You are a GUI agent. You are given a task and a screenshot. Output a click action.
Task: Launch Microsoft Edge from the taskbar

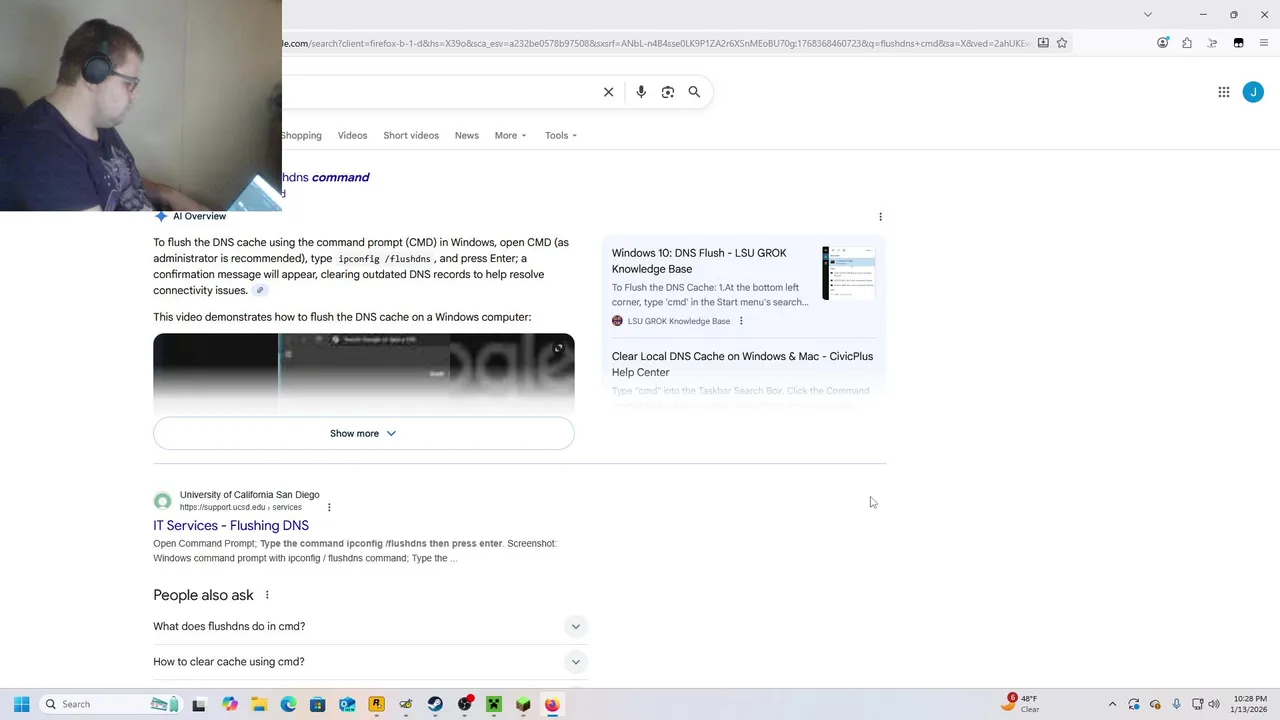pos(288,704)
